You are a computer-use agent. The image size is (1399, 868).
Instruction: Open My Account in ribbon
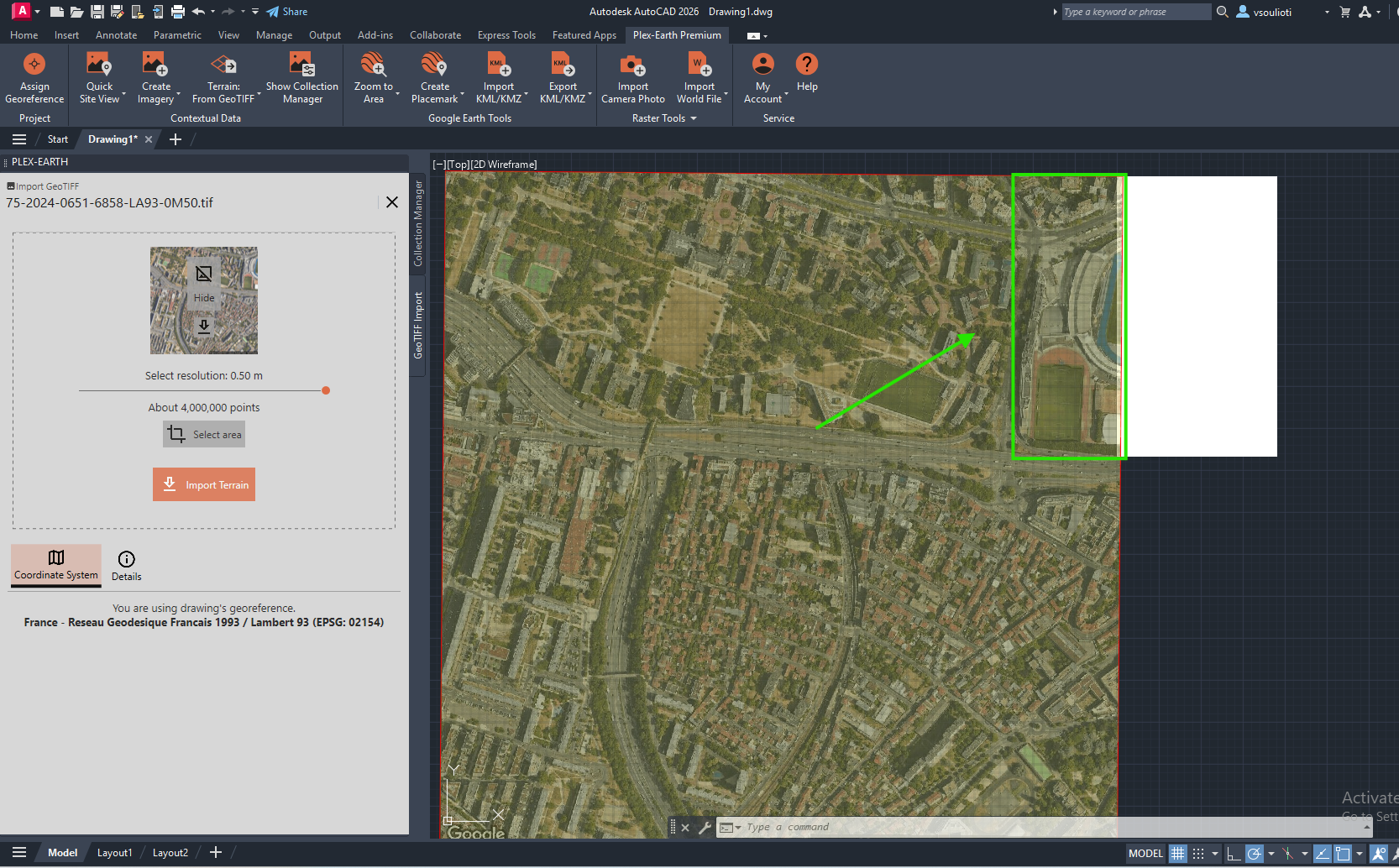click(762, 78)
